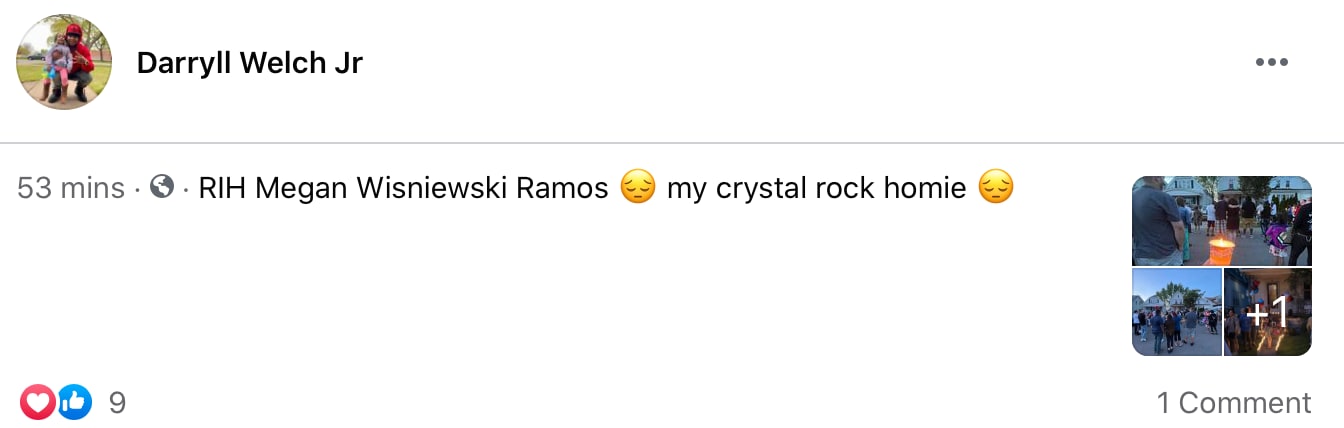
Task: Open the bottom-left crowd photo thumbnail
Action: 1176,312
